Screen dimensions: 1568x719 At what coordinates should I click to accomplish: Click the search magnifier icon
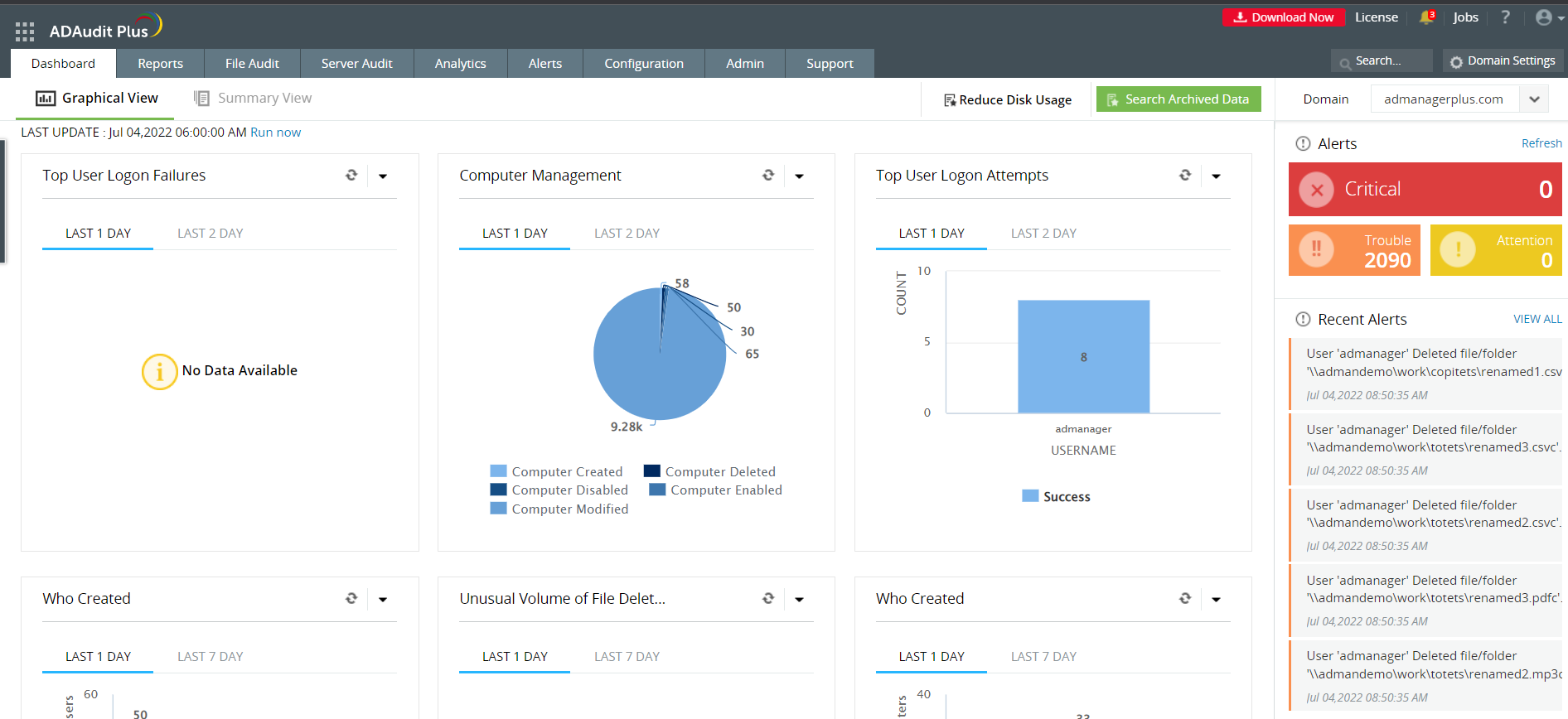point(1344,62)
